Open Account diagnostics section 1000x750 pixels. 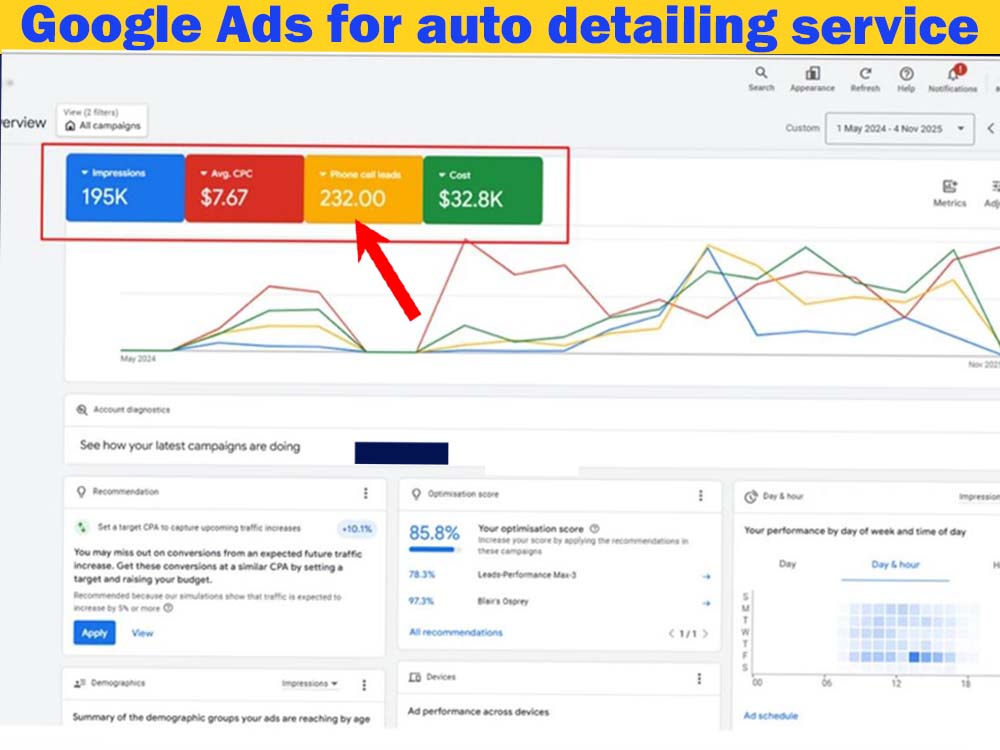tap(131, 409)
